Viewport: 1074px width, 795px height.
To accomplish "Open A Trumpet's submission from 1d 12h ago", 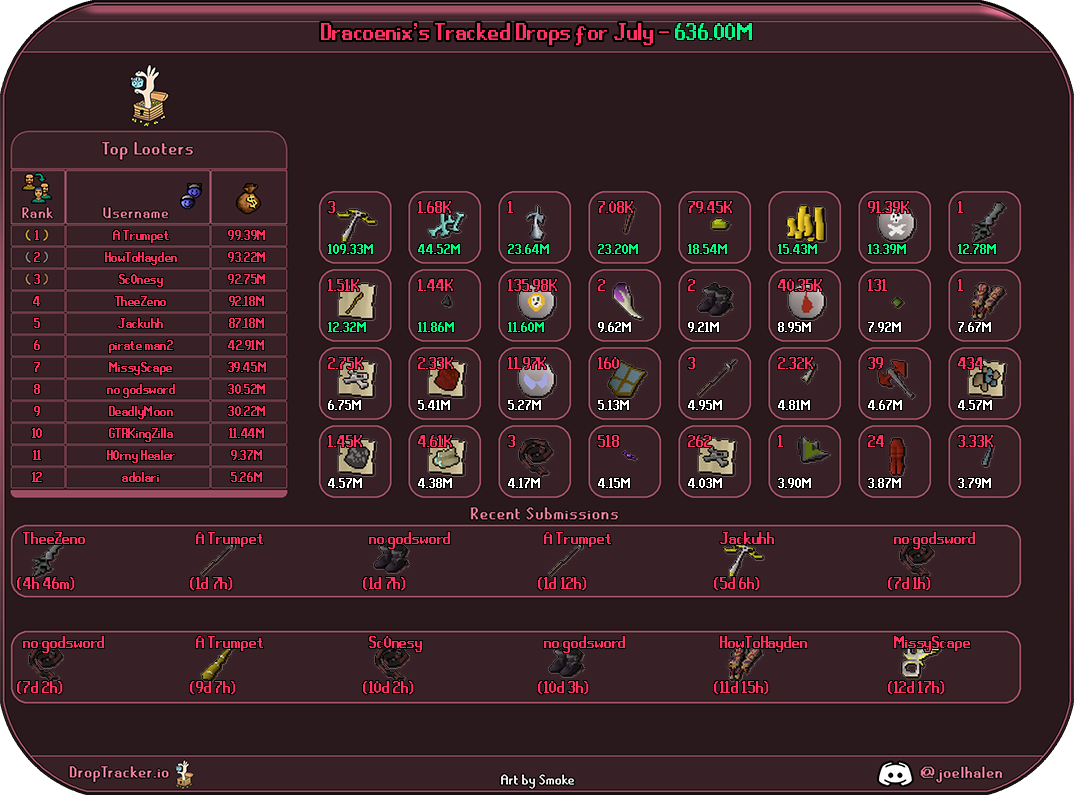I will (576, 561).
